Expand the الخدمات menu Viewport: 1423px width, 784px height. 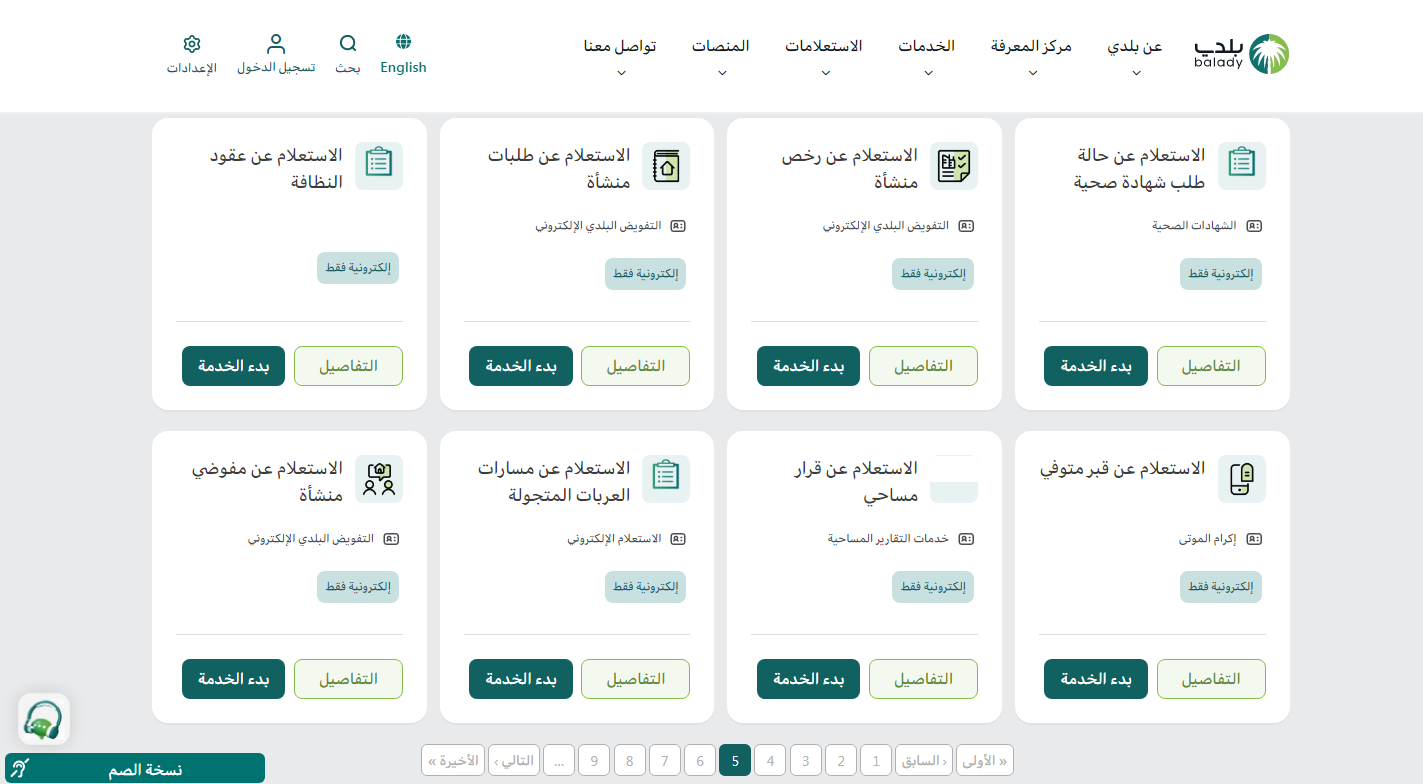926,56
